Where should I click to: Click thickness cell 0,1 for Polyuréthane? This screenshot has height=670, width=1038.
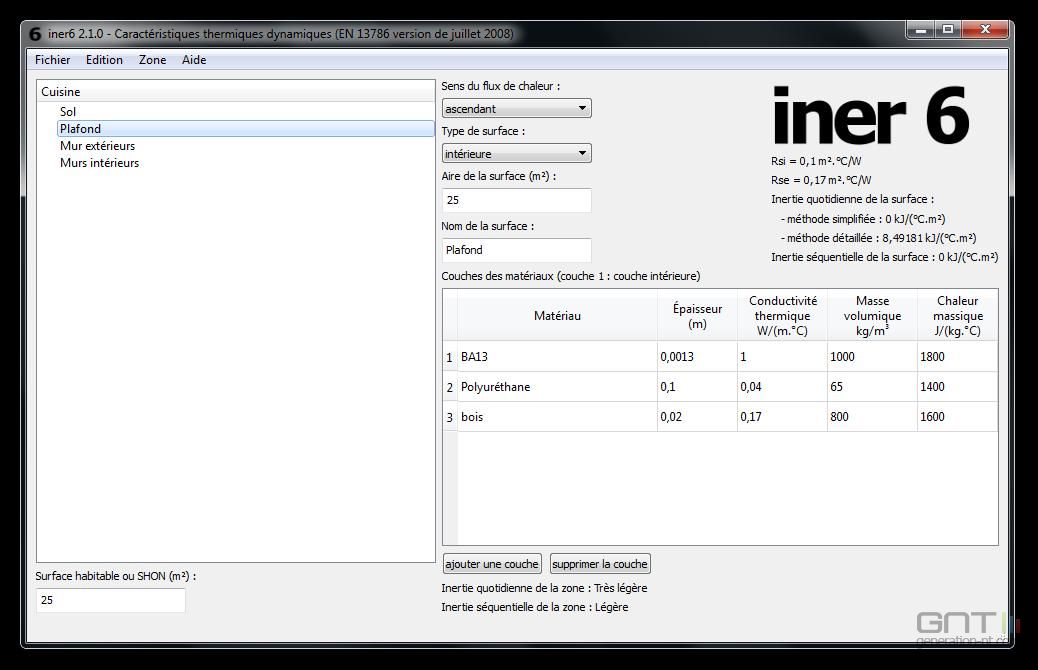coord(697,387)
